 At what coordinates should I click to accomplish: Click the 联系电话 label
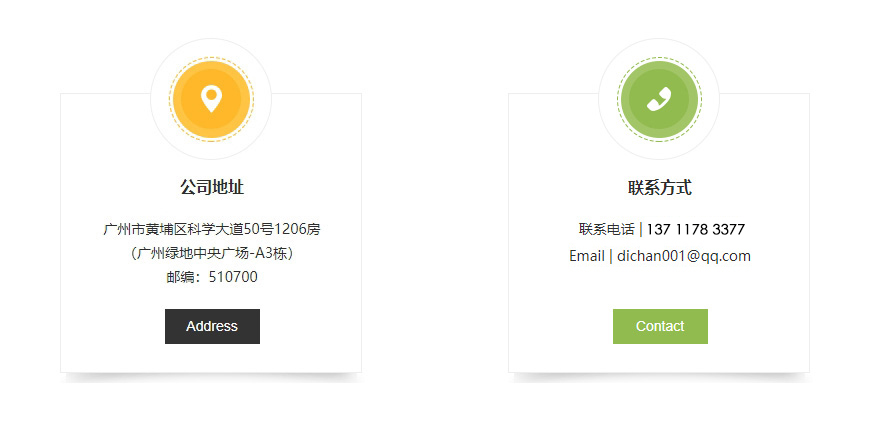click(607, 229)
